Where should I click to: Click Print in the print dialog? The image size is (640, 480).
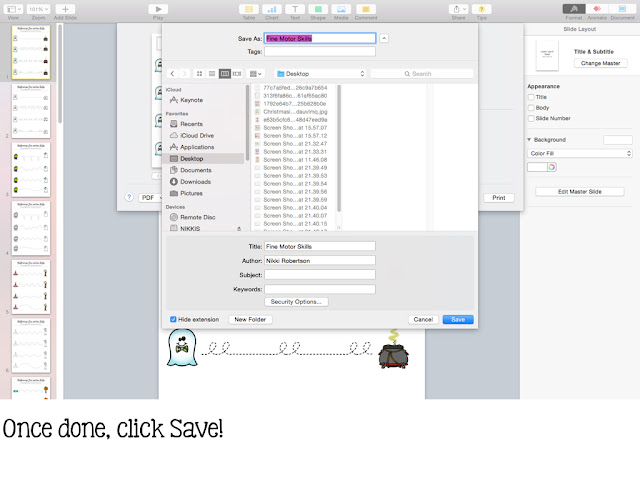pyautogui.click(x=498, y=198)
